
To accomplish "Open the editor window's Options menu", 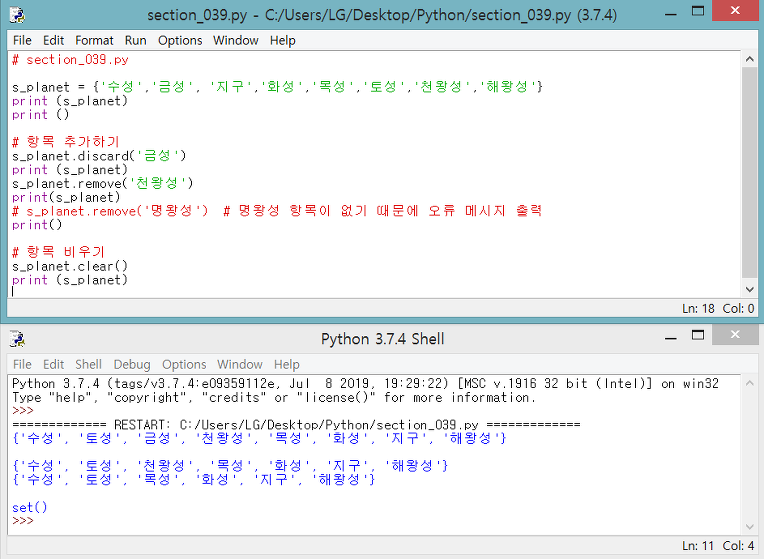I will coord(180,40).
